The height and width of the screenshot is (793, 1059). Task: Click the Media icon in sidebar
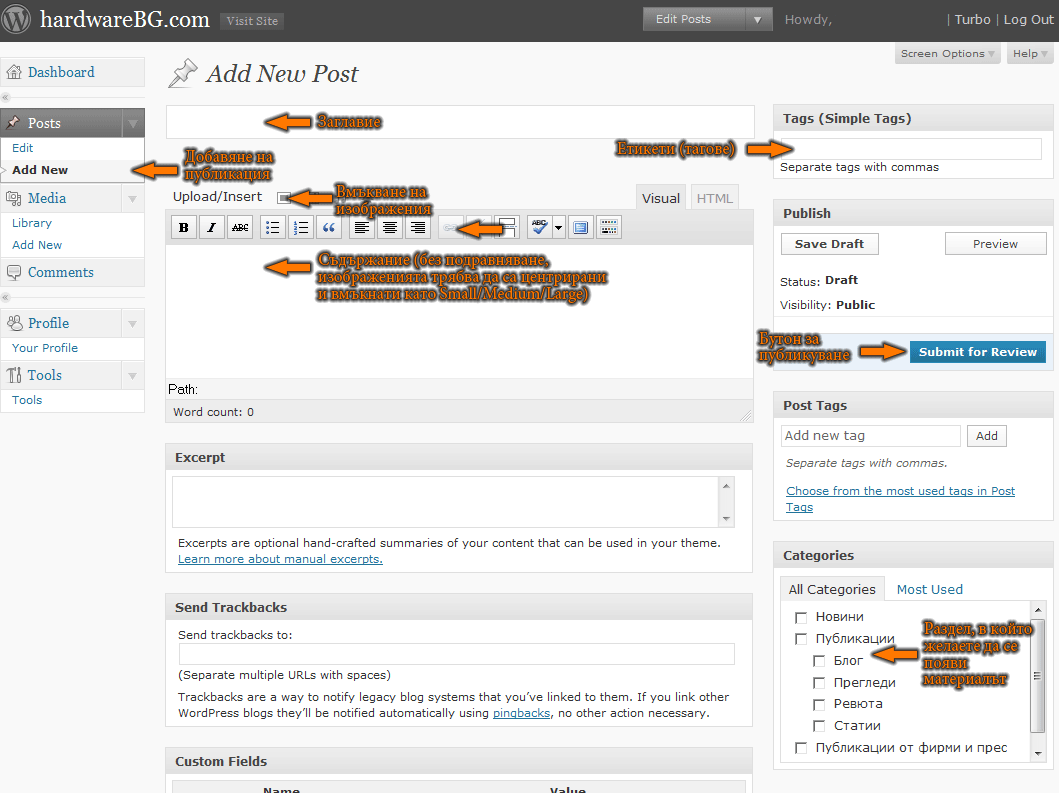click(14, 198)
